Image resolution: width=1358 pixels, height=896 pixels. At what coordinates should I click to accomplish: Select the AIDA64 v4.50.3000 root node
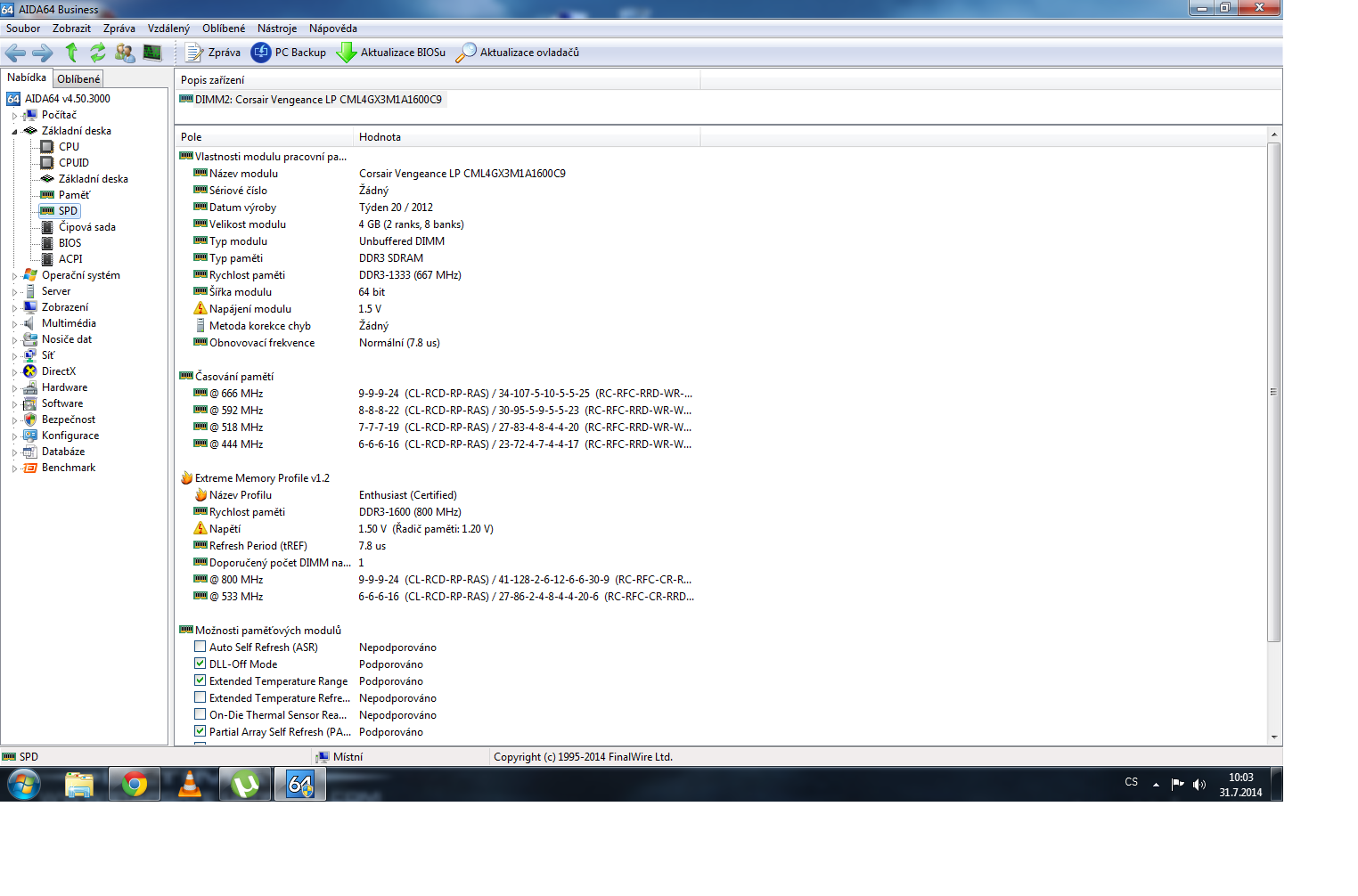68,99
